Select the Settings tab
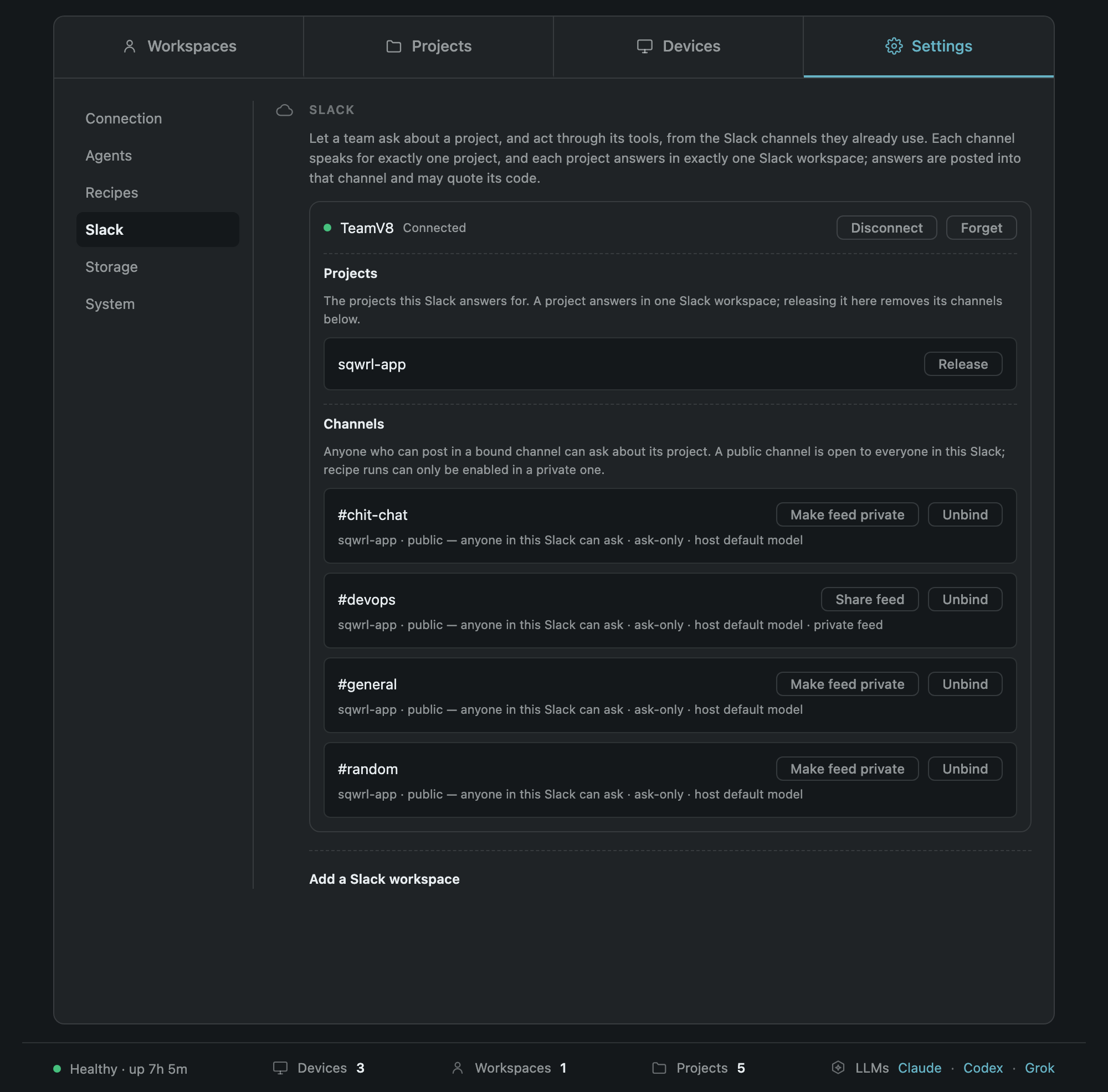 [x=929, y=47]
